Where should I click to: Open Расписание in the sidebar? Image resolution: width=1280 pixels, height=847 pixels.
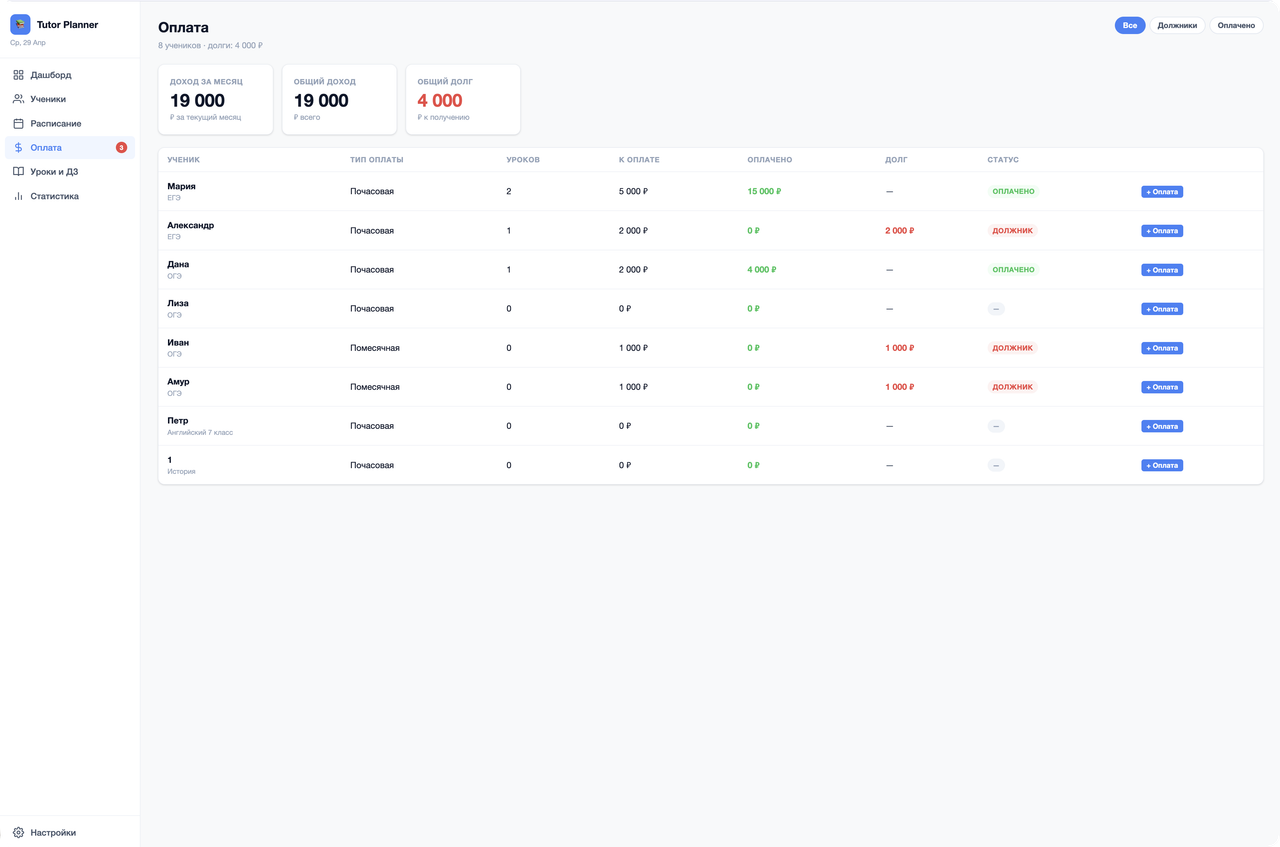70,123
